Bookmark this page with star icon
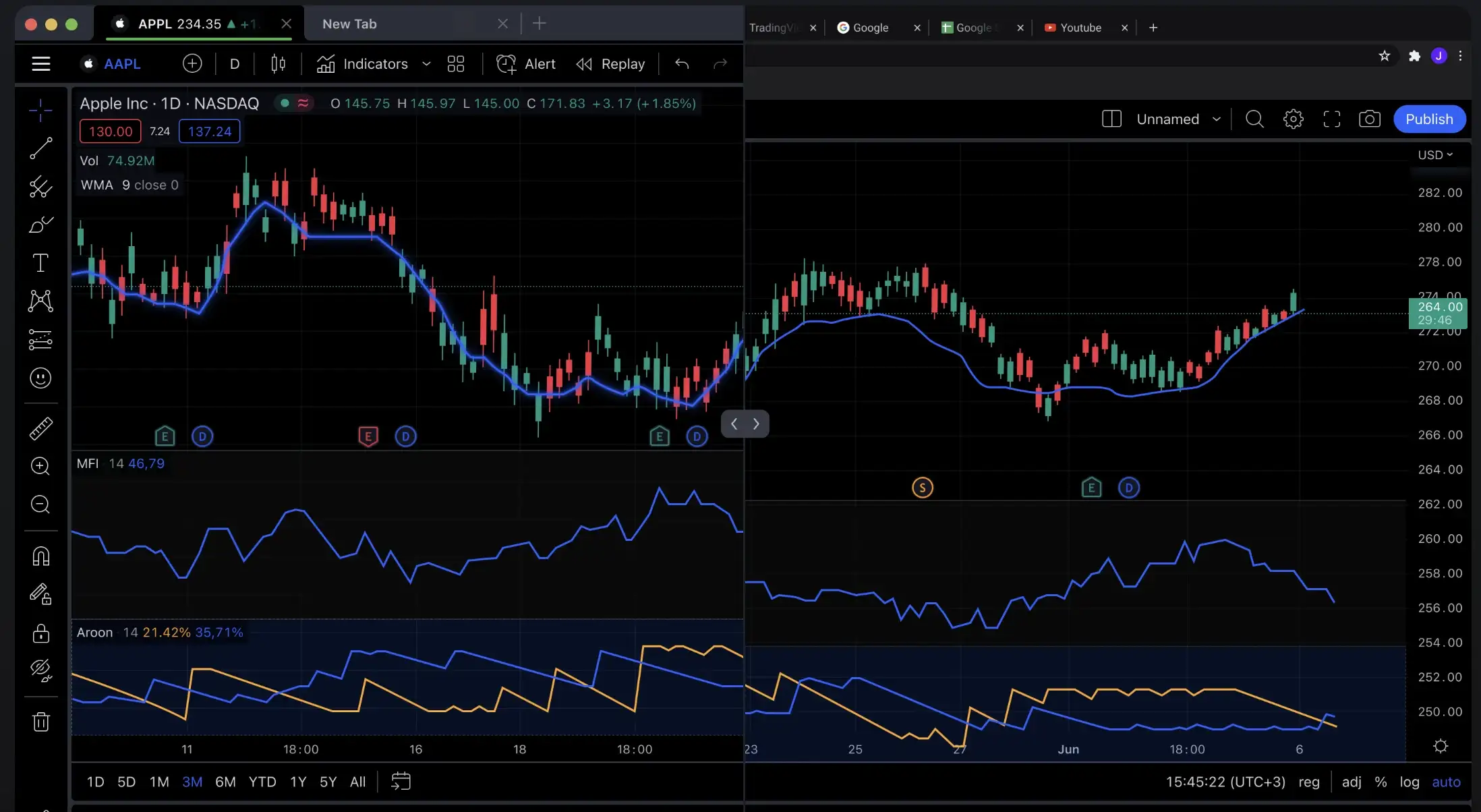 1385,56
